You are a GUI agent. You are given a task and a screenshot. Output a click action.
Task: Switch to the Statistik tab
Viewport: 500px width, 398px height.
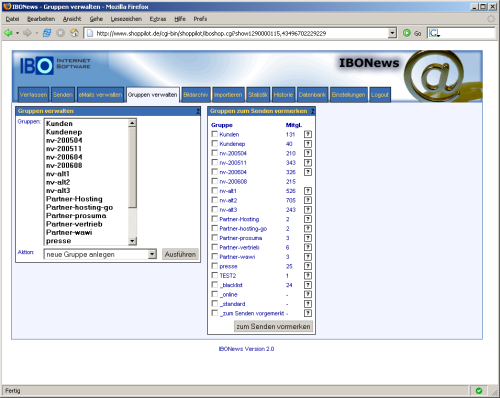258,95
